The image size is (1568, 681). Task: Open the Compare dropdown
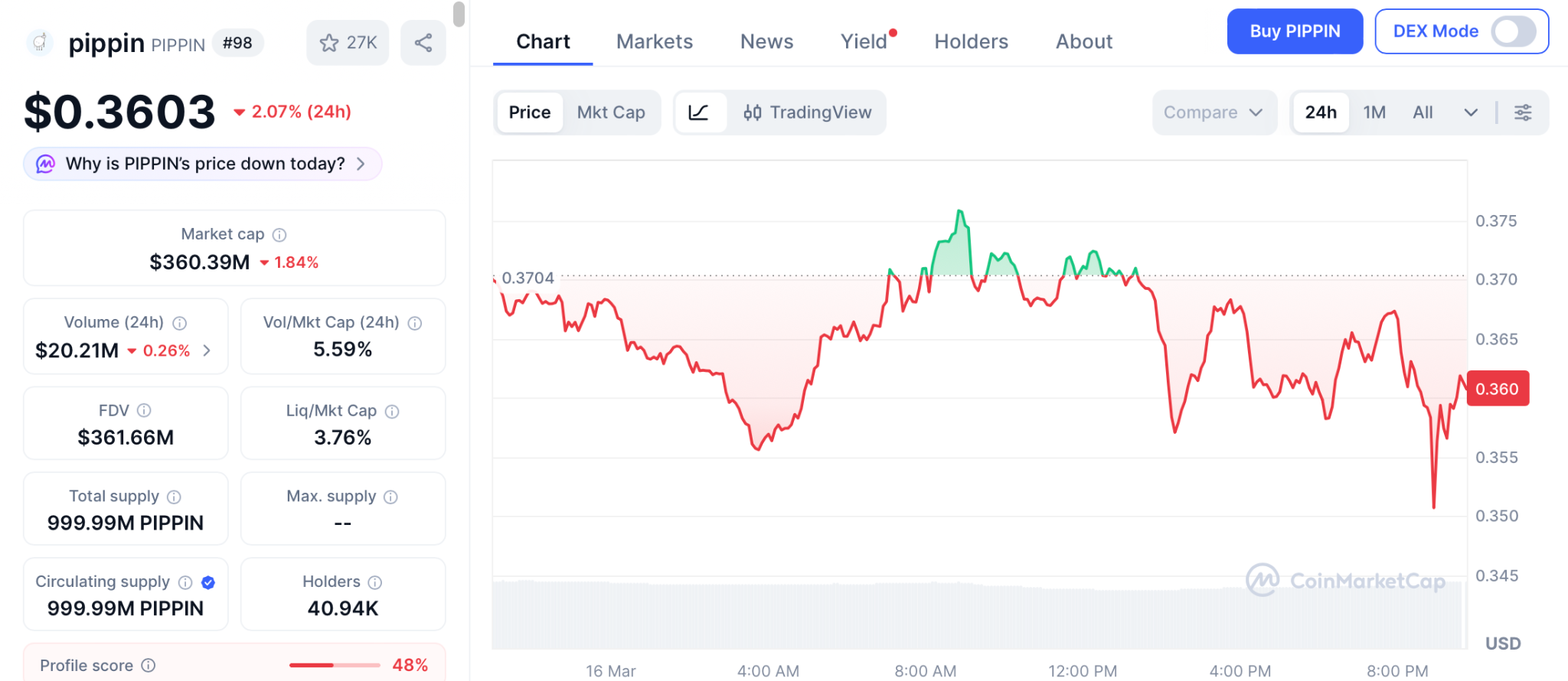[1214, 112]
